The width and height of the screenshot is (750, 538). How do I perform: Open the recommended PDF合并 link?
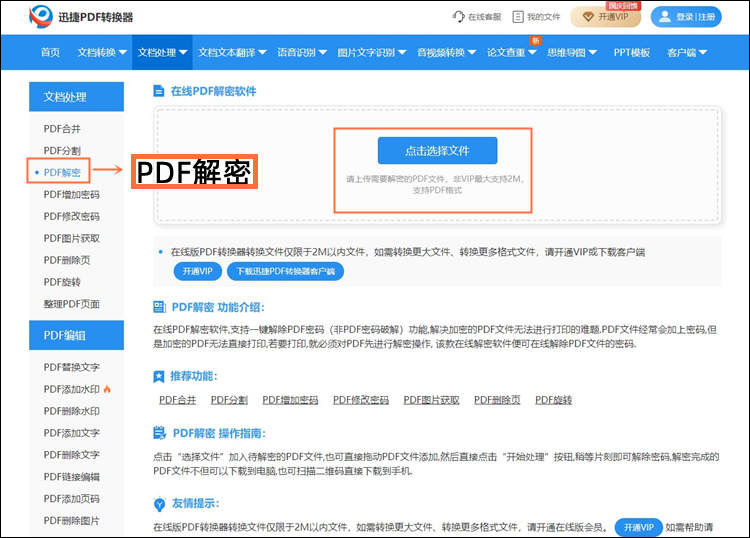point(177,400)
